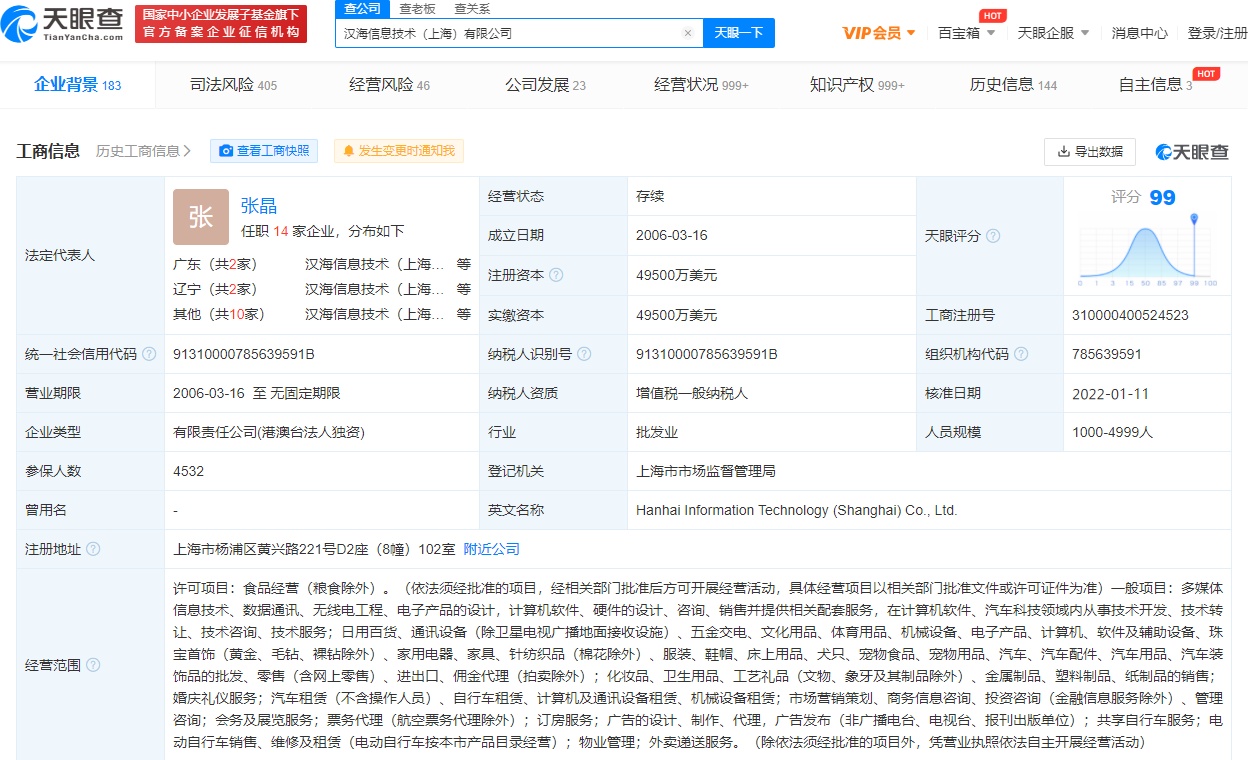Click the company link in the 其他 row
The height and width of the screenshot is (760, 1248).
[x=375, y=314]
